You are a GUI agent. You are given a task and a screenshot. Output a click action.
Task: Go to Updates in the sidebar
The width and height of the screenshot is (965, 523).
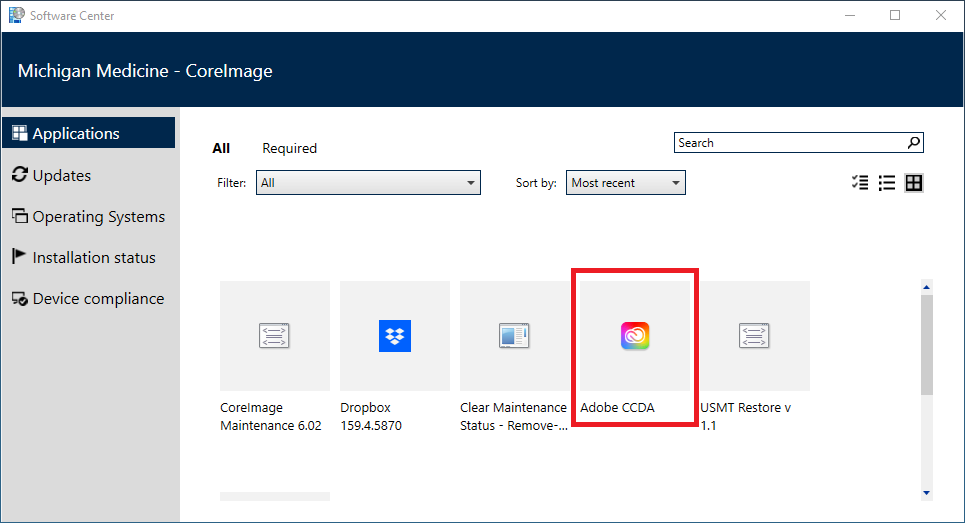[61, 175]
